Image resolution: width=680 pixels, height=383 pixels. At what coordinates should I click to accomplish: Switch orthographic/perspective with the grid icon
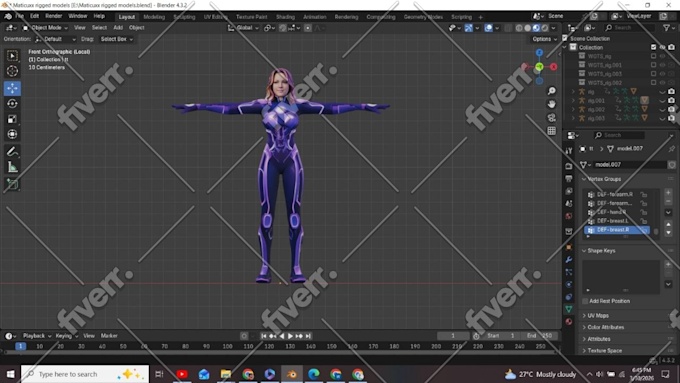[551, 131]
